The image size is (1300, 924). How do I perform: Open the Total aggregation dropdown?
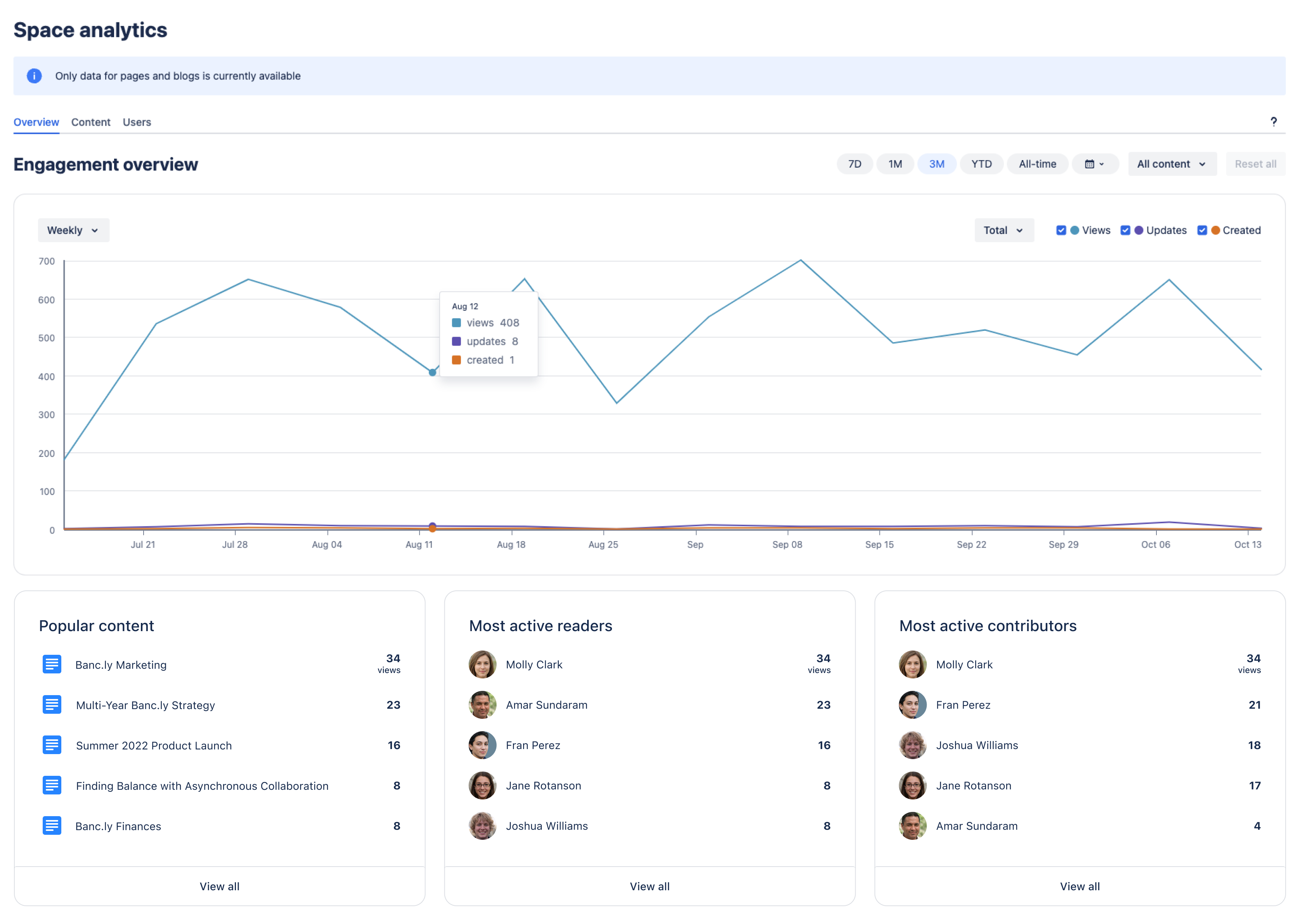pos(1004,230)
